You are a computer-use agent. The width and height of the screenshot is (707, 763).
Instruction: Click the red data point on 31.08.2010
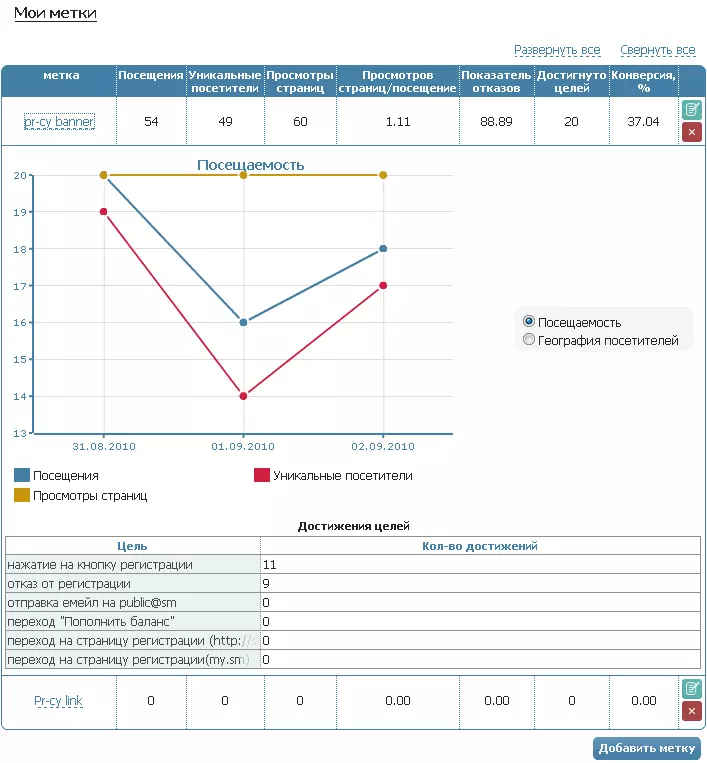(103, 212)
